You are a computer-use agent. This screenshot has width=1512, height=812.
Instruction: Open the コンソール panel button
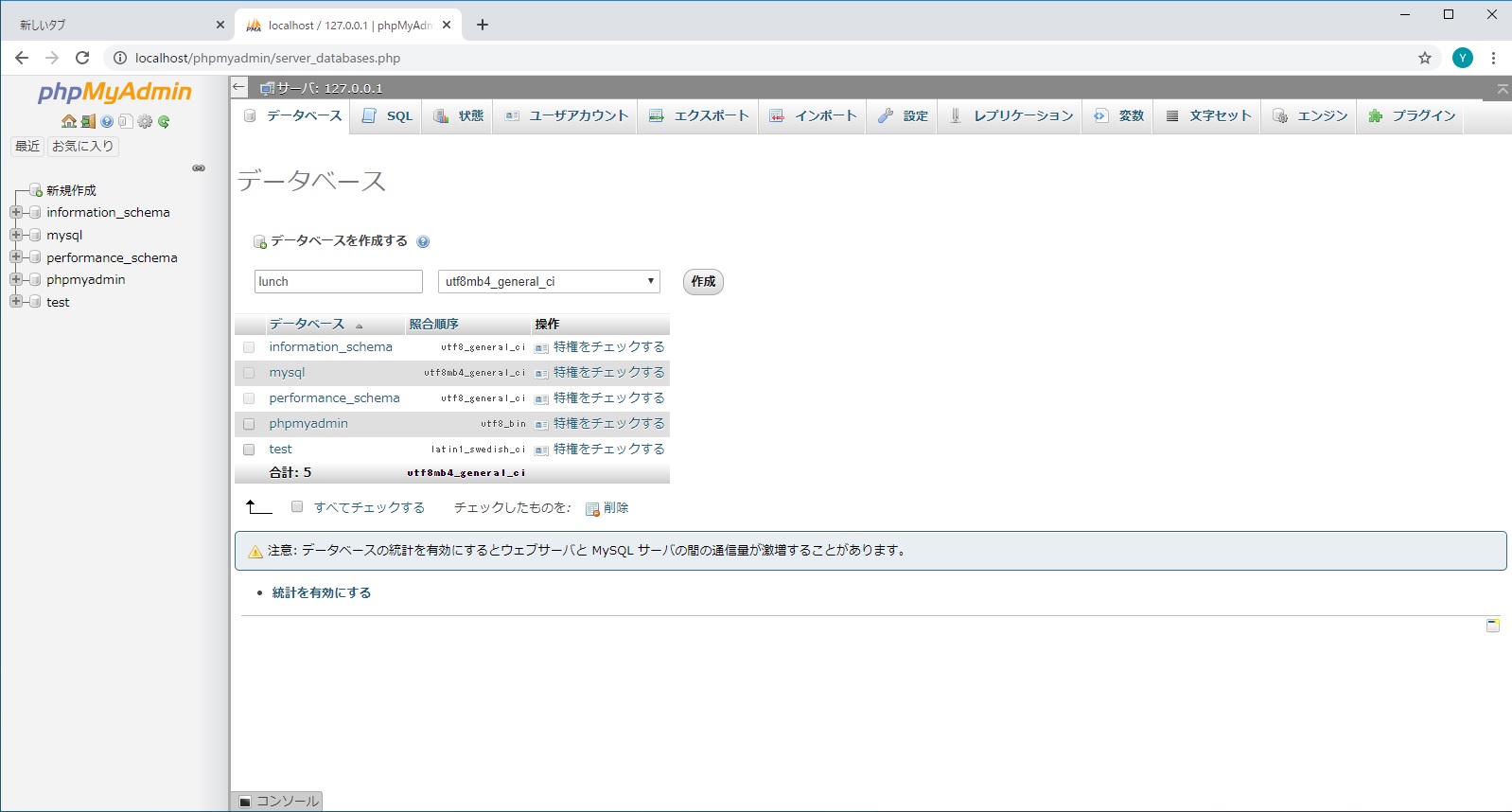[x=278, y=802]
